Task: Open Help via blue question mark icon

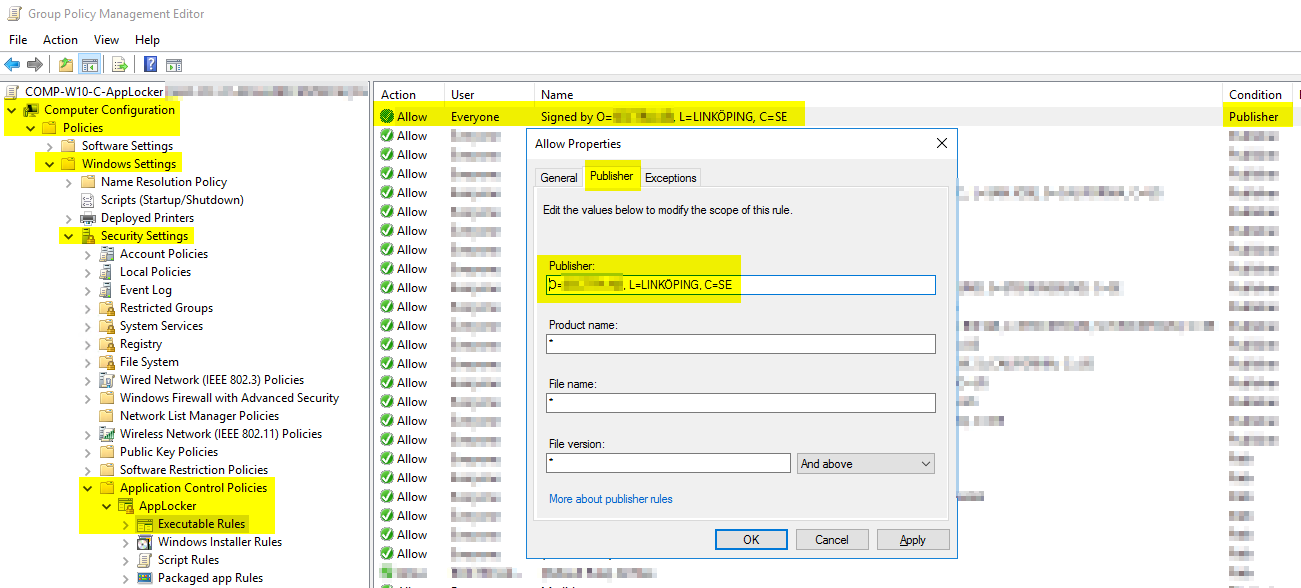Action: click(150, 65)
